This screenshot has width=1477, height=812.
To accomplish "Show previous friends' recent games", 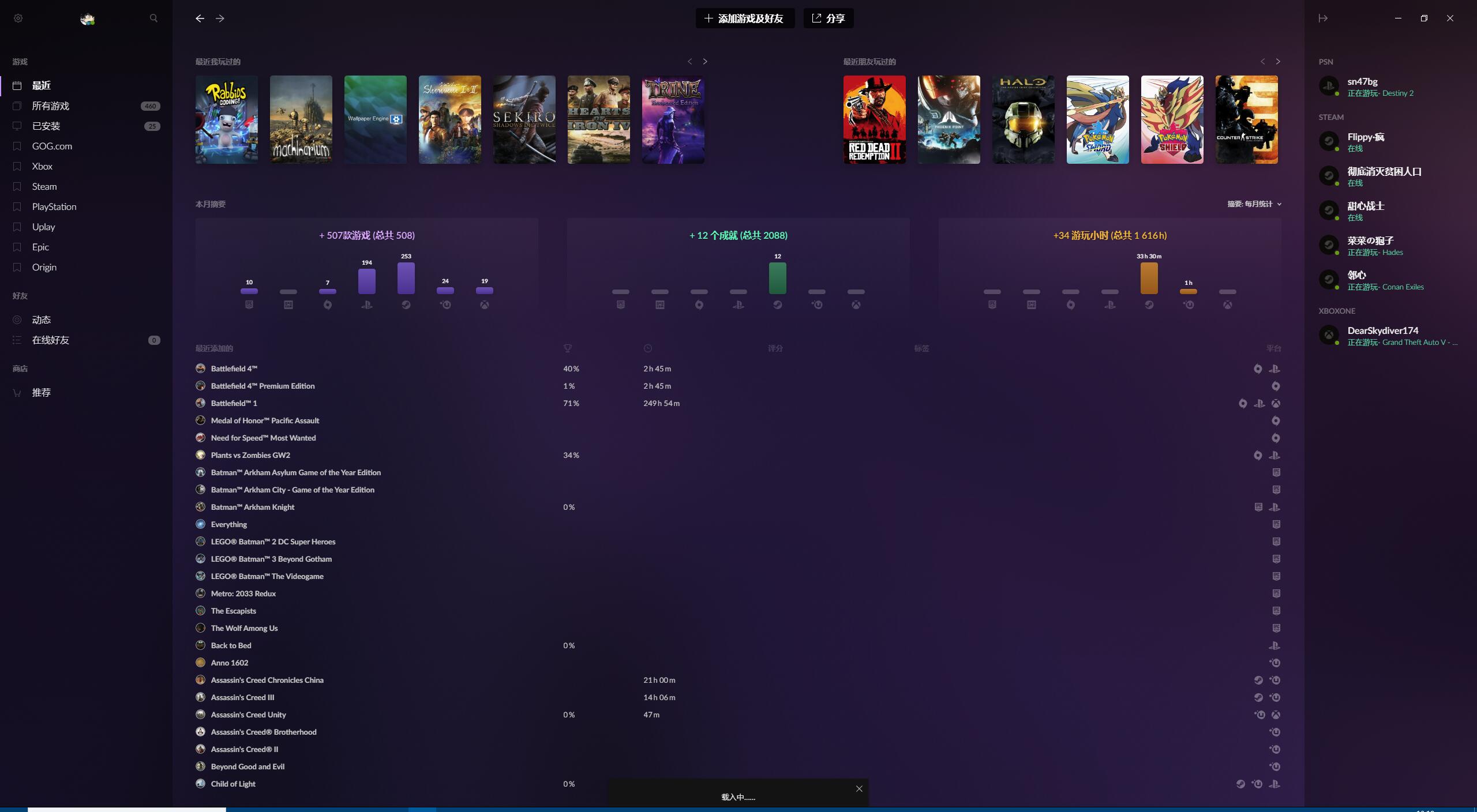I will (x=1262, y=62).
